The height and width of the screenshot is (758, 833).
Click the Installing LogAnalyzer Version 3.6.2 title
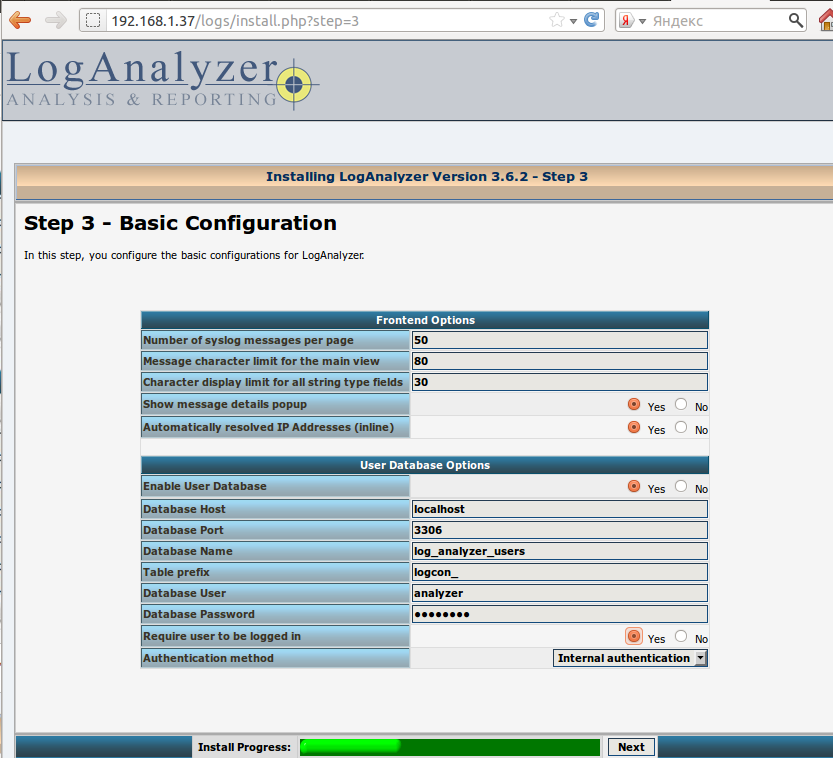pos(427,177)
